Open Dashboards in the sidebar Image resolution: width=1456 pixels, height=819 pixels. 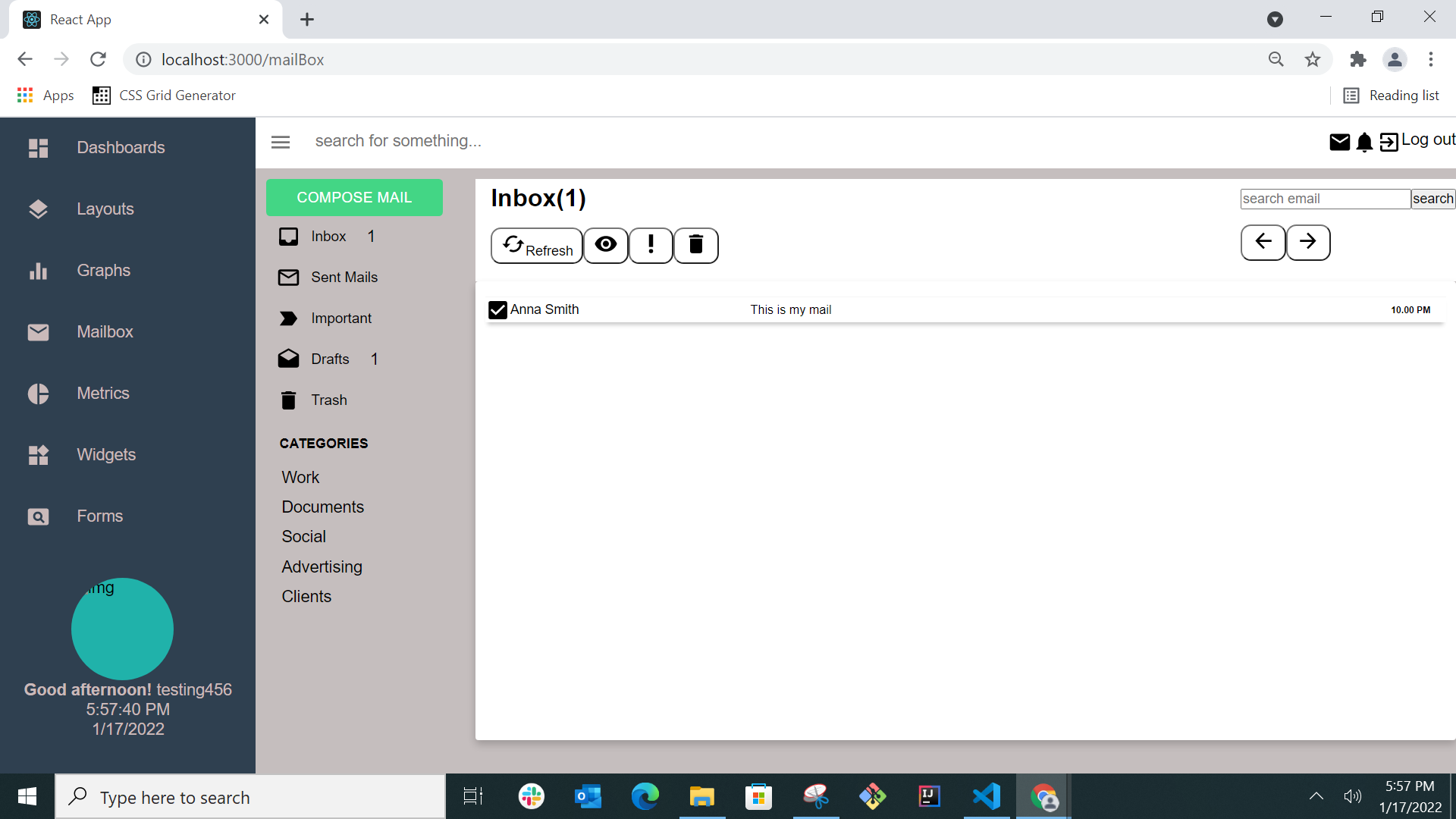pos(121,148)
